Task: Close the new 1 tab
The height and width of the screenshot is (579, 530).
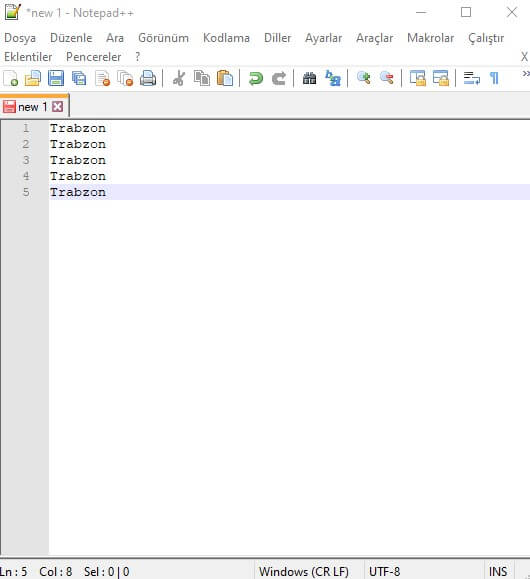Action: click(58, 107)
